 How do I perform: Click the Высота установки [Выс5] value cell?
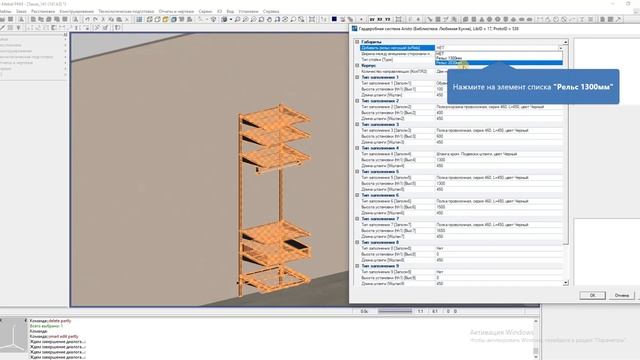(x=499, y=184)
